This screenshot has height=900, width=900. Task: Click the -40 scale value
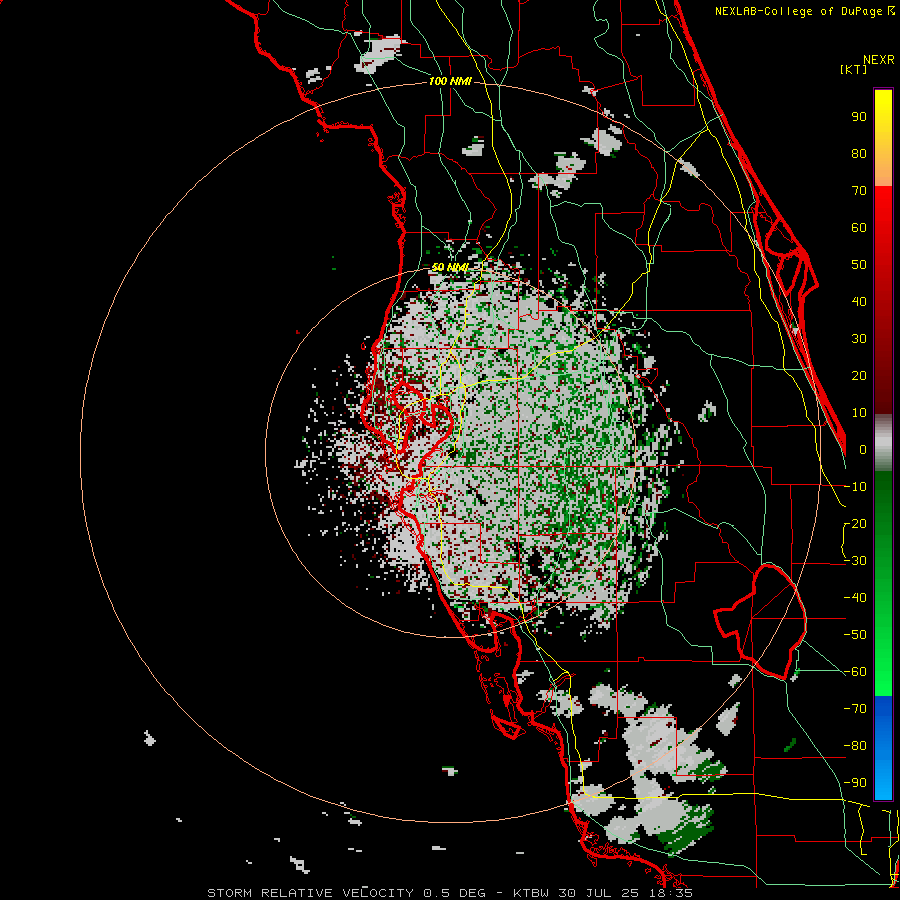click(855, 598)
